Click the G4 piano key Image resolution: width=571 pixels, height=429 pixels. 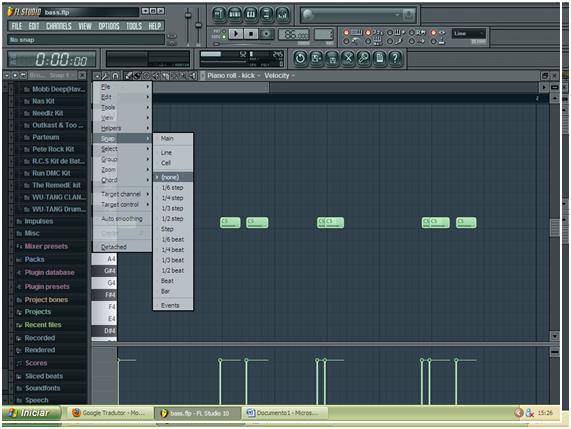point(104,283)
